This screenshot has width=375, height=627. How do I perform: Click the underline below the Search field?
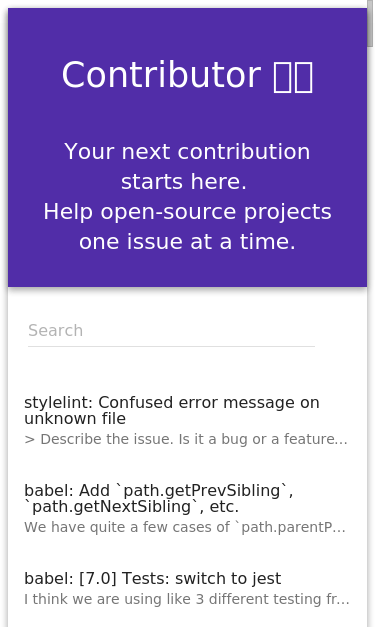(171, 346)
